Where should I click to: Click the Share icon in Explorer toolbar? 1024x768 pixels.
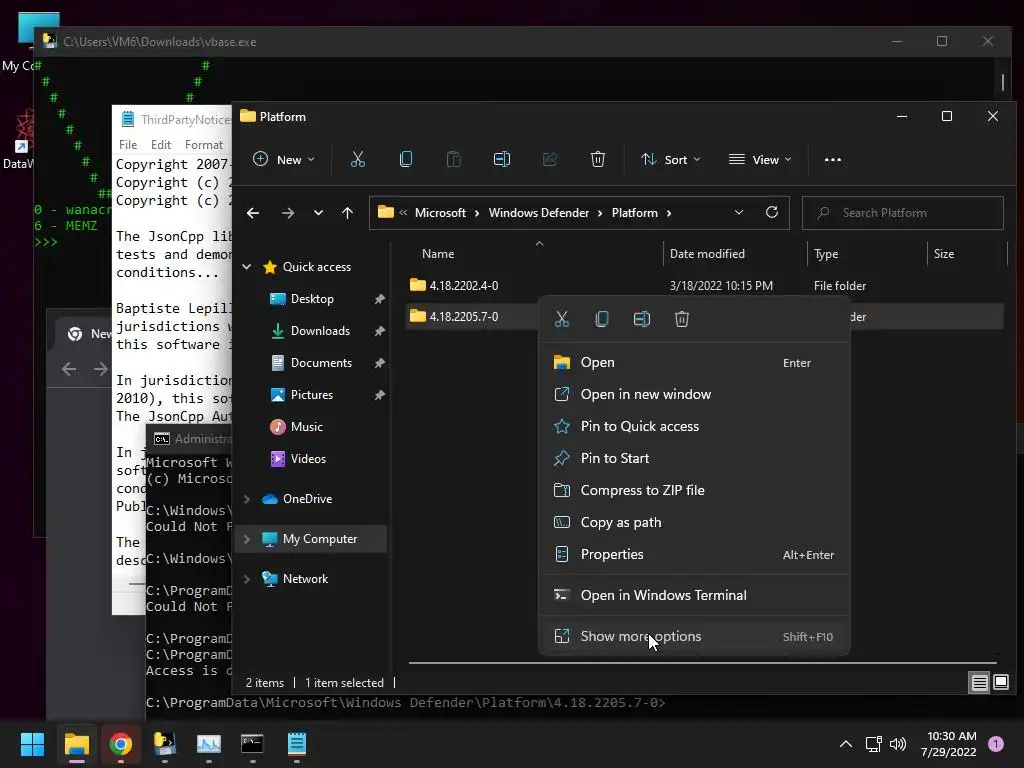550,159
